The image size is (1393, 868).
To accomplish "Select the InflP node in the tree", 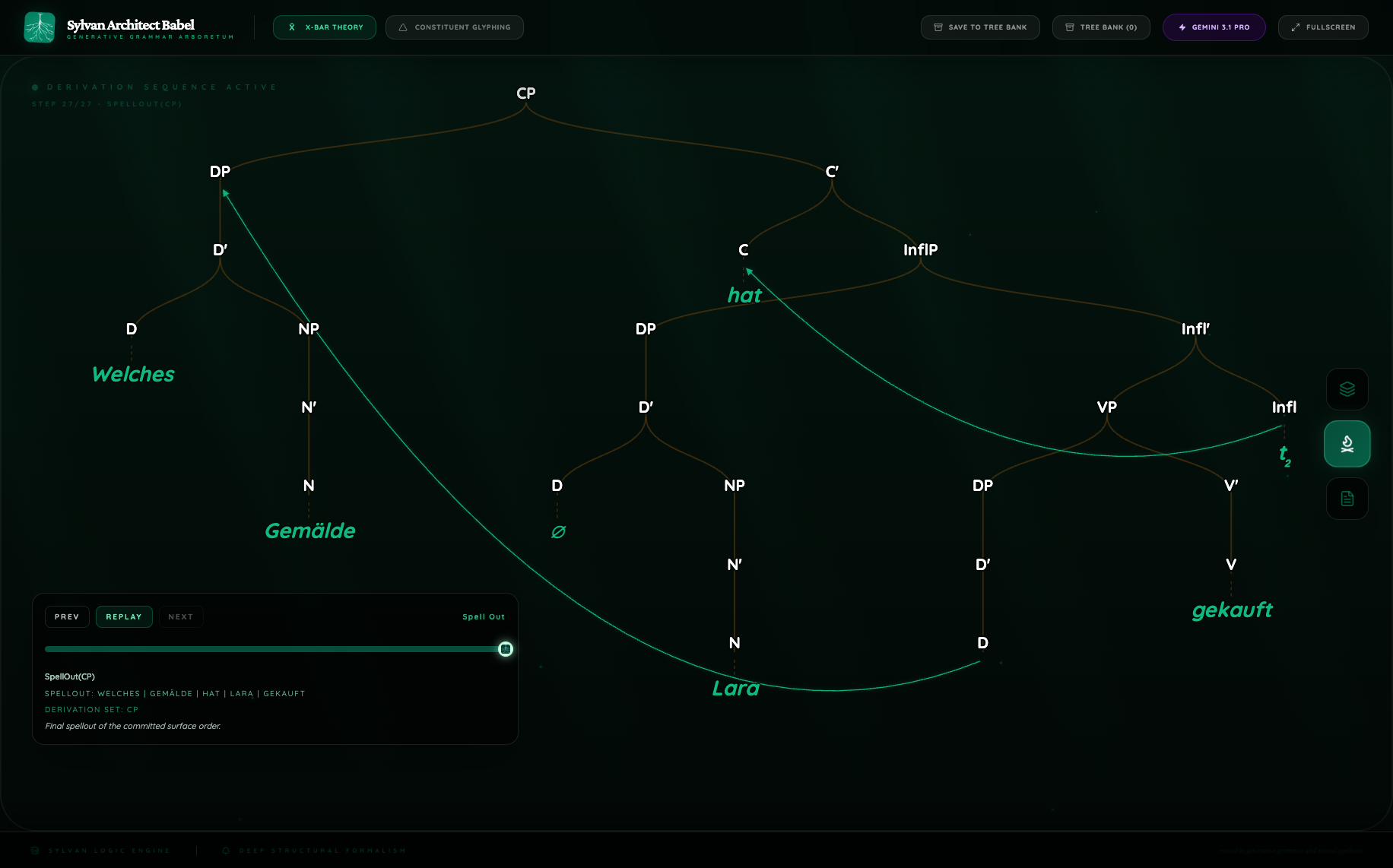I will click(920, 250).
